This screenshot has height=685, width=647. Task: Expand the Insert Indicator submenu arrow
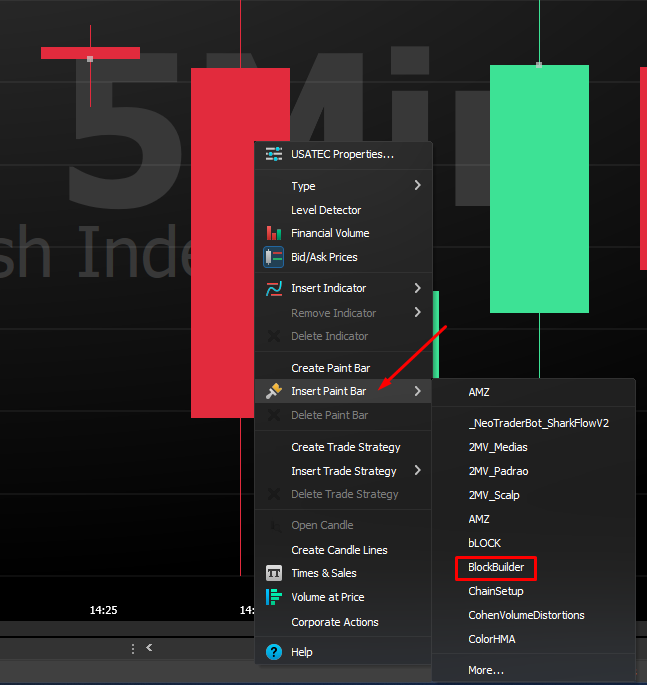[x=417, y=288]
